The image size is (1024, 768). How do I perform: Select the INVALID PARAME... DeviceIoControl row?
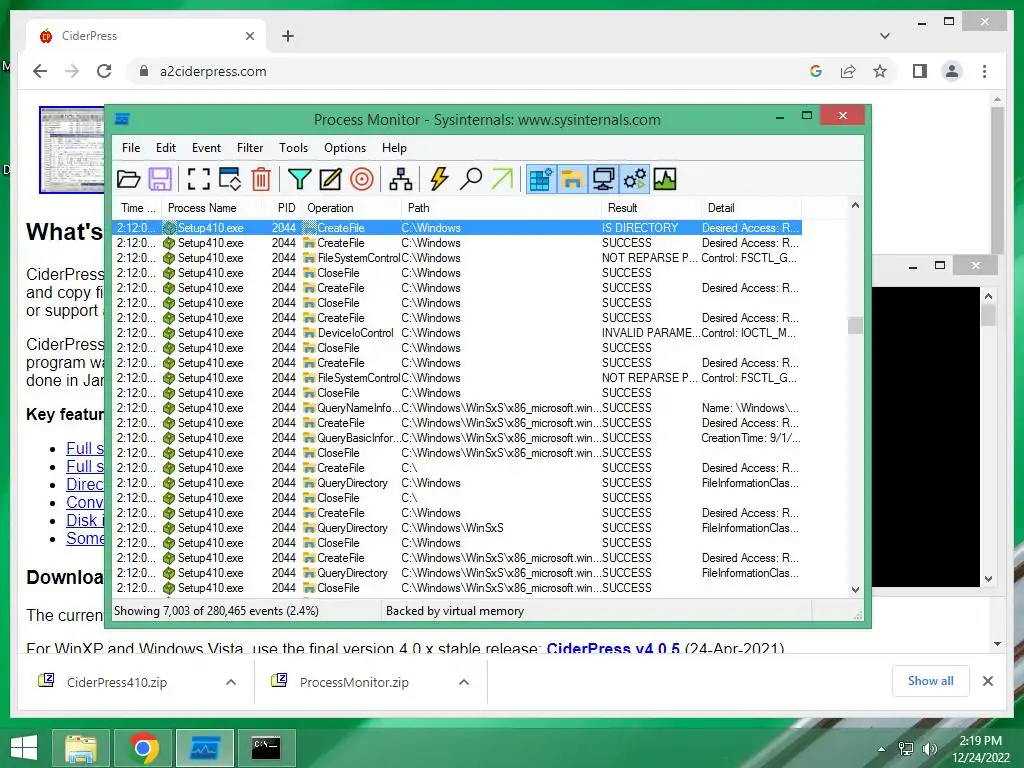[x=457, y=333]
